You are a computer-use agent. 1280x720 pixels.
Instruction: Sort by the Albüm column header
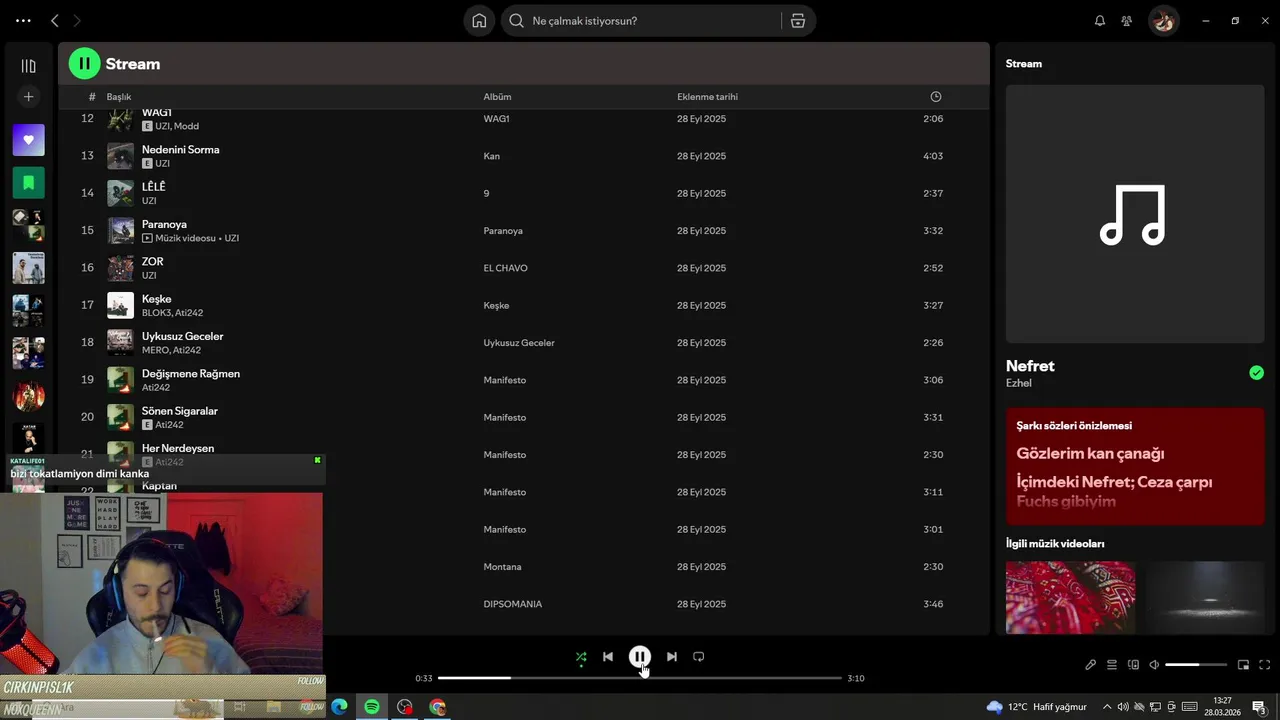[497, 97]
